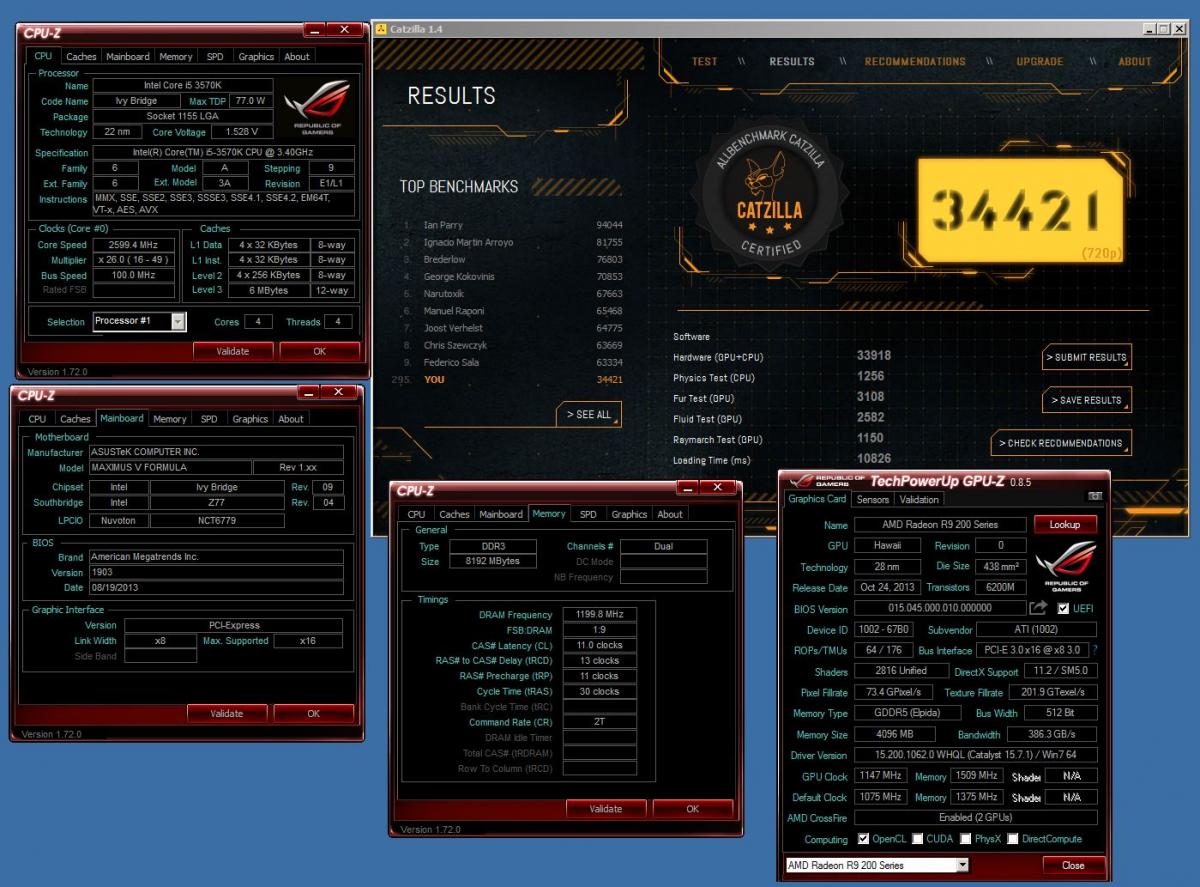Select Brederlow in top benchmarks list

[512, 259]
